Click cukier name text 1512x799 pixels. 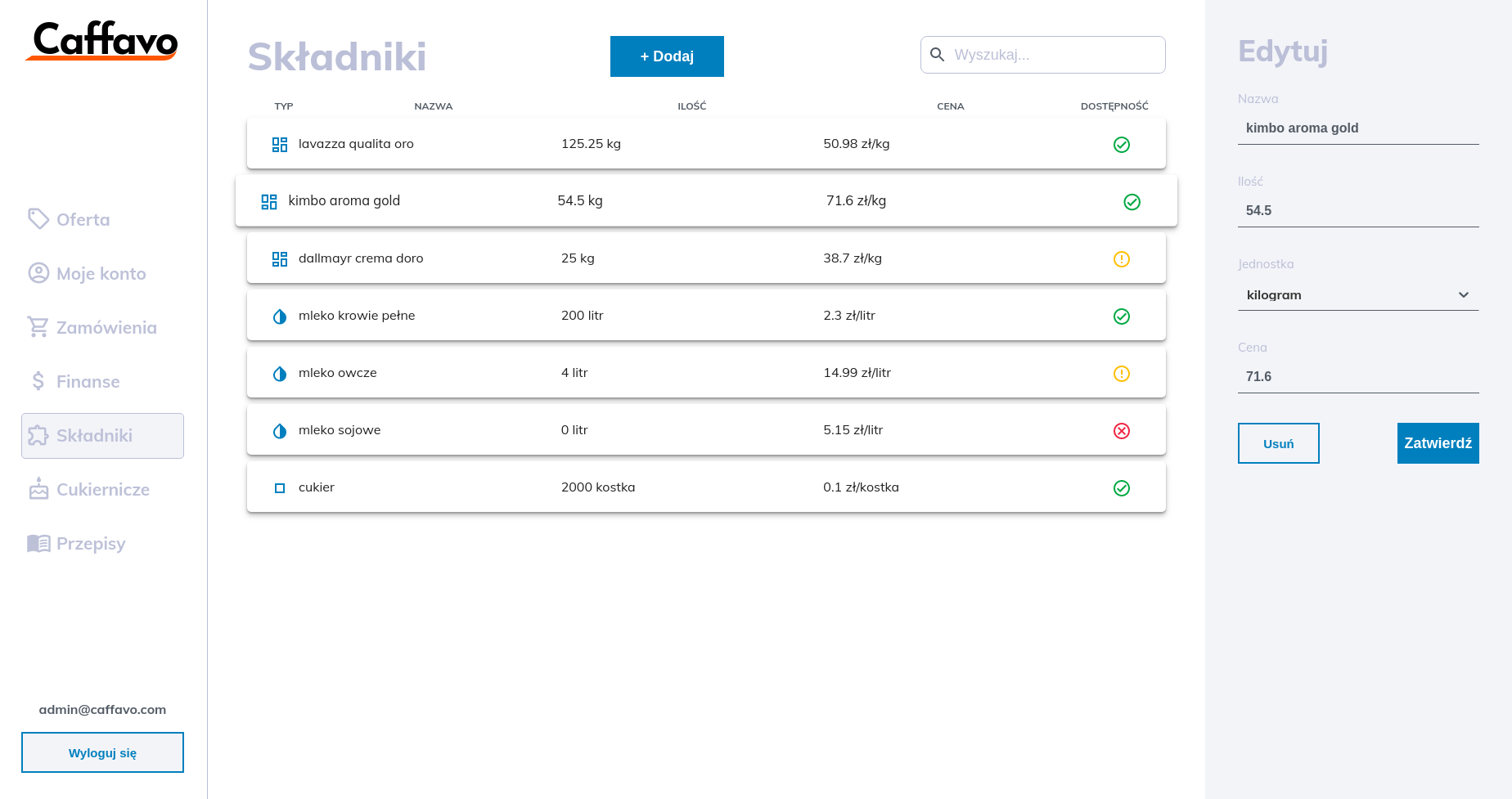pyautogui.click(x=317, y=487)
